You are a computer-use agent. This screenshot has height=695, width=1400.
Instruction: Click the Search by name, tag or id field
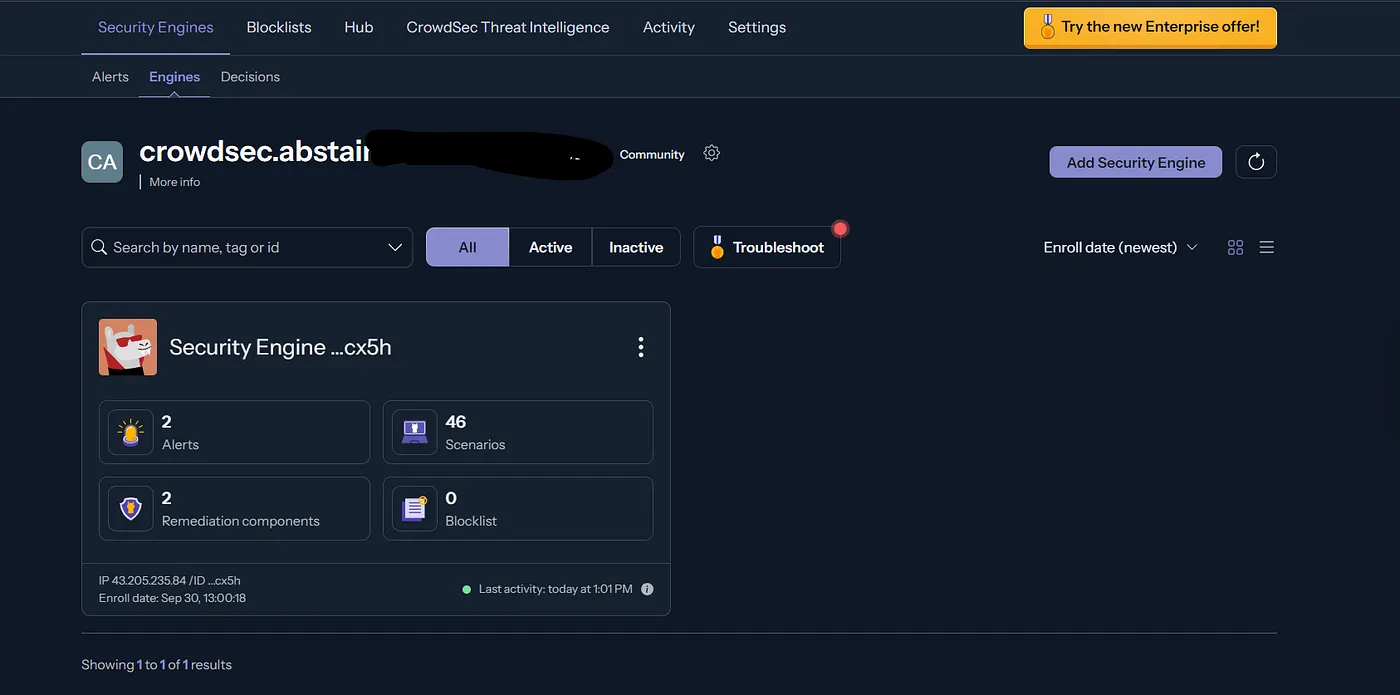[247, 247]
